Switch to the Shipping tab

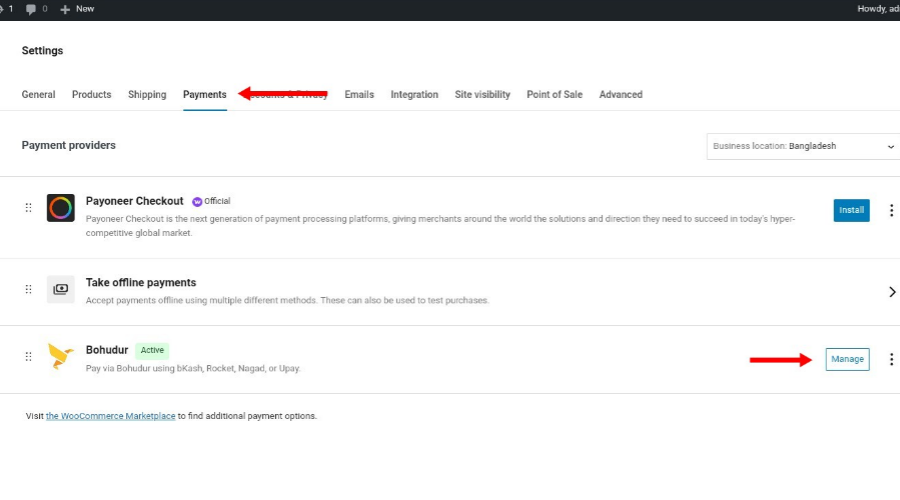pos(147,95)
